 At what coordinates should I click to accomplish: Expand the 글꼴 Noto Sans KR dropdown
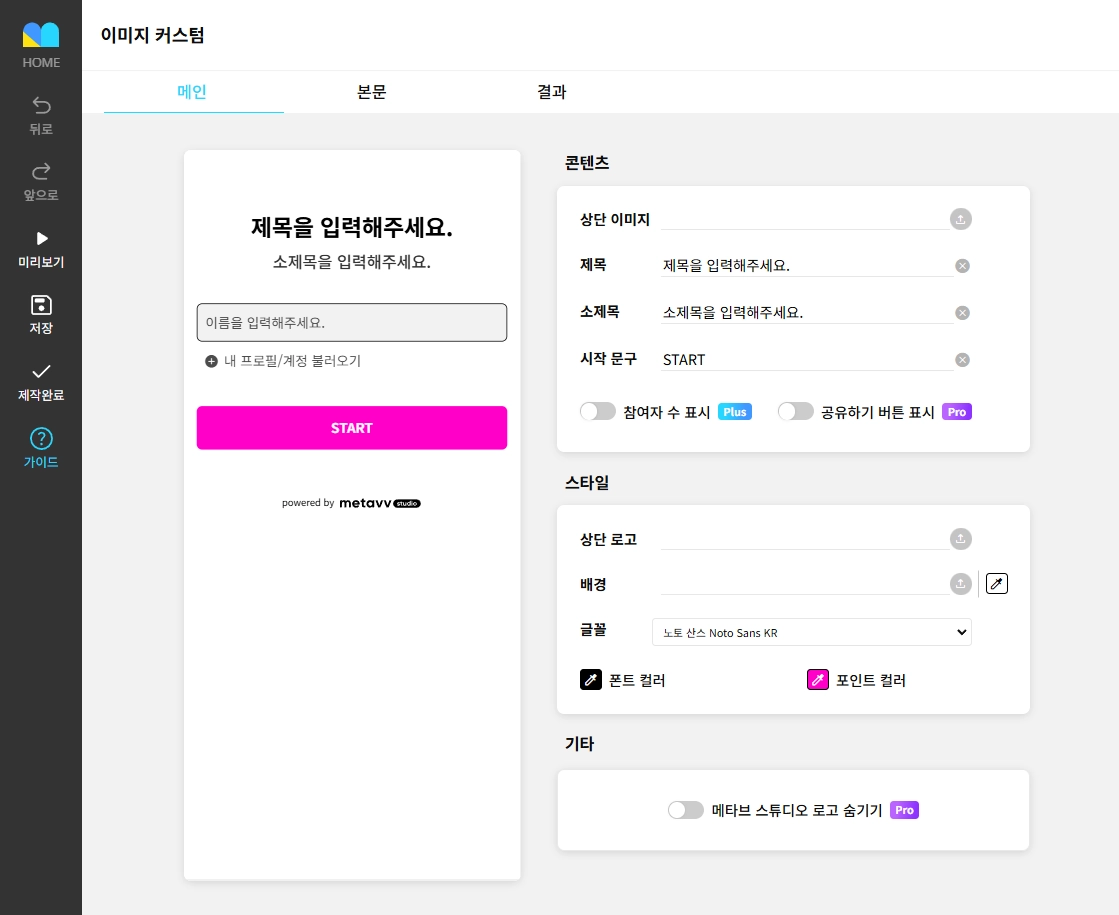811,632
